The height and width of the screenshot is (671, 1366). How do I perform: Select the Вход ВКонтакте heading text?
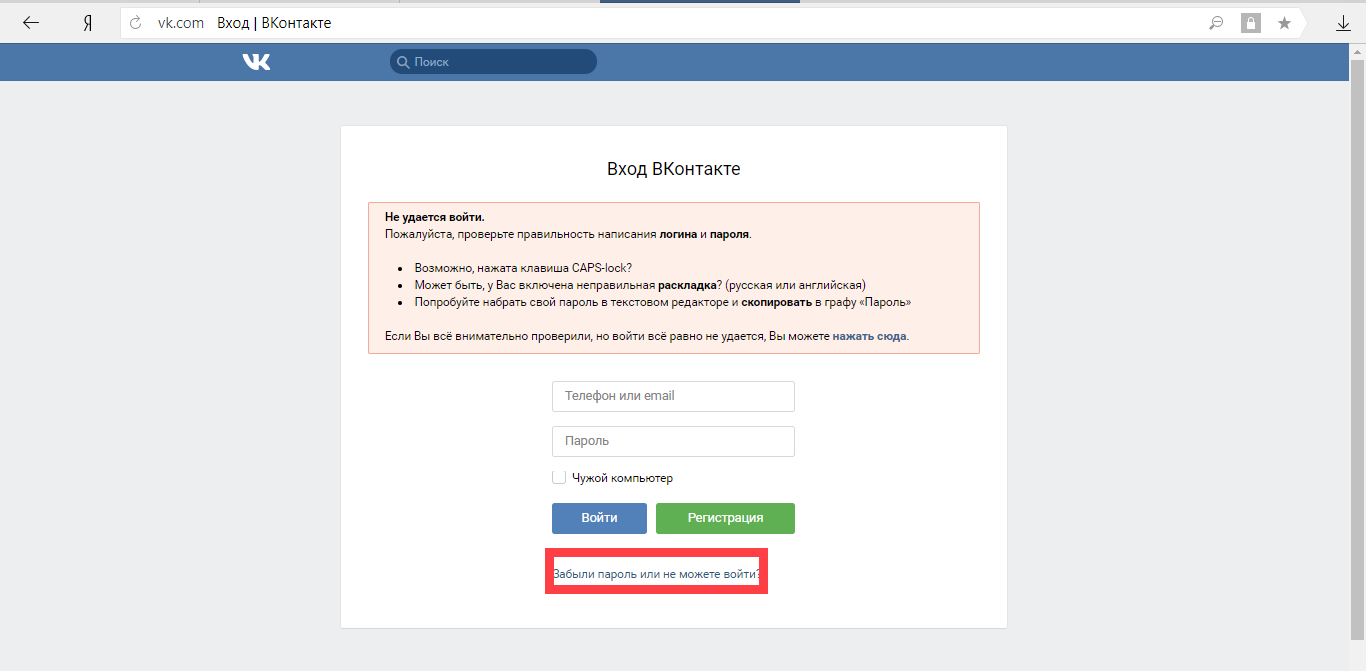click(674, 169)
